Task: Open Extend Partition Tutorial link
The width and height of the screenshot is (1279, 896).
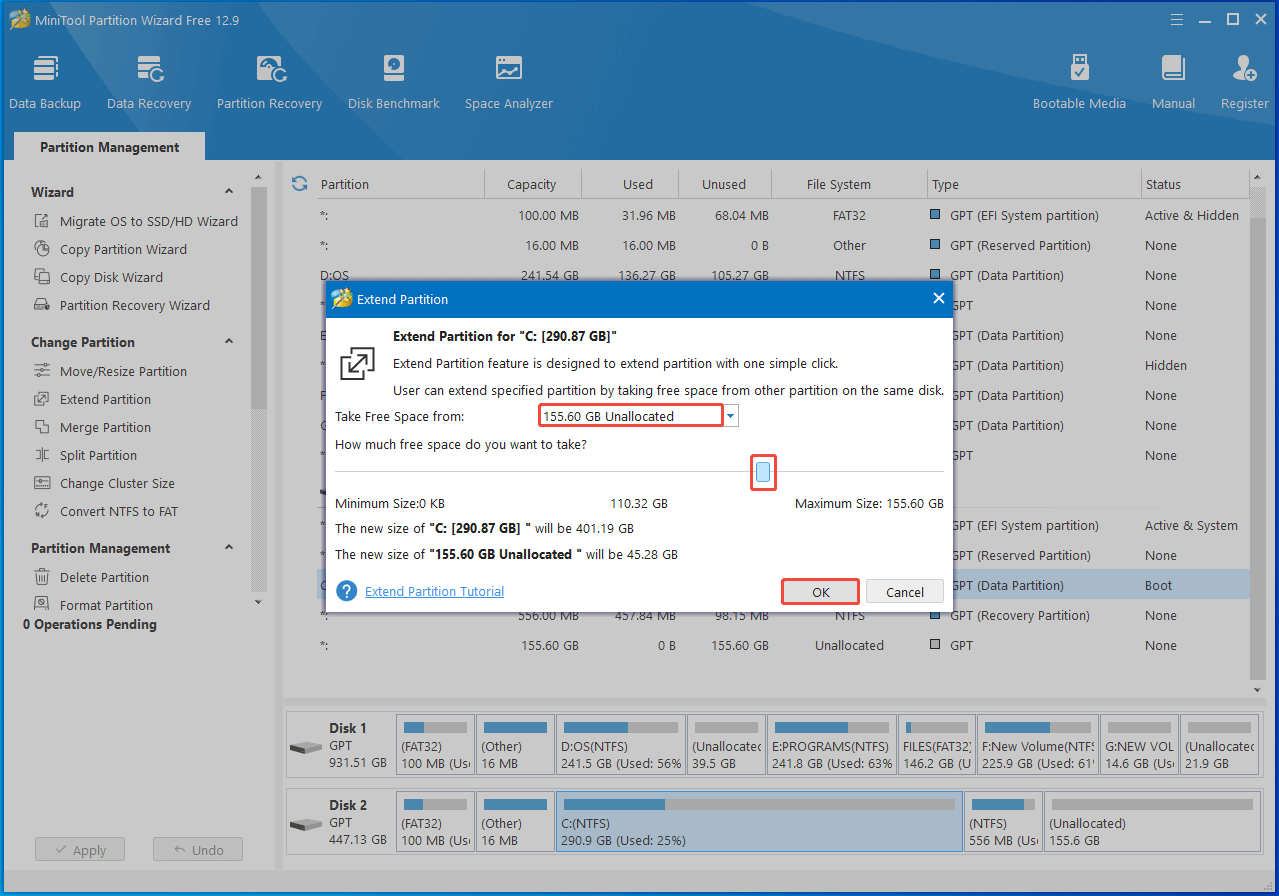Action: tap(434, 591)
